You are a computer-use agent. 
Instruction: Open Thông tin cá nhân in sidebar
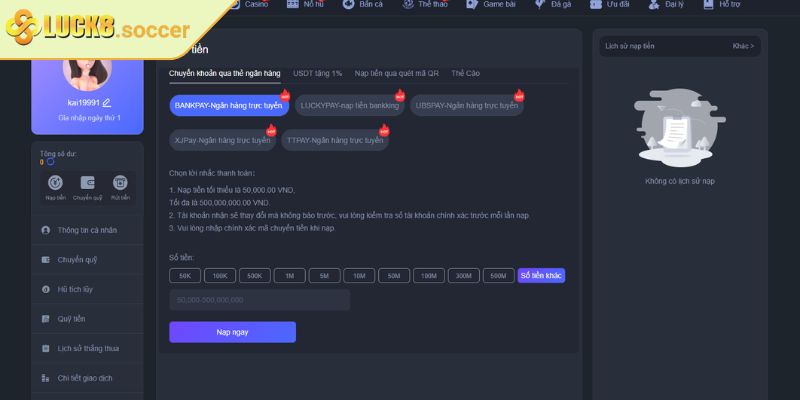click(x=86, y=230)
